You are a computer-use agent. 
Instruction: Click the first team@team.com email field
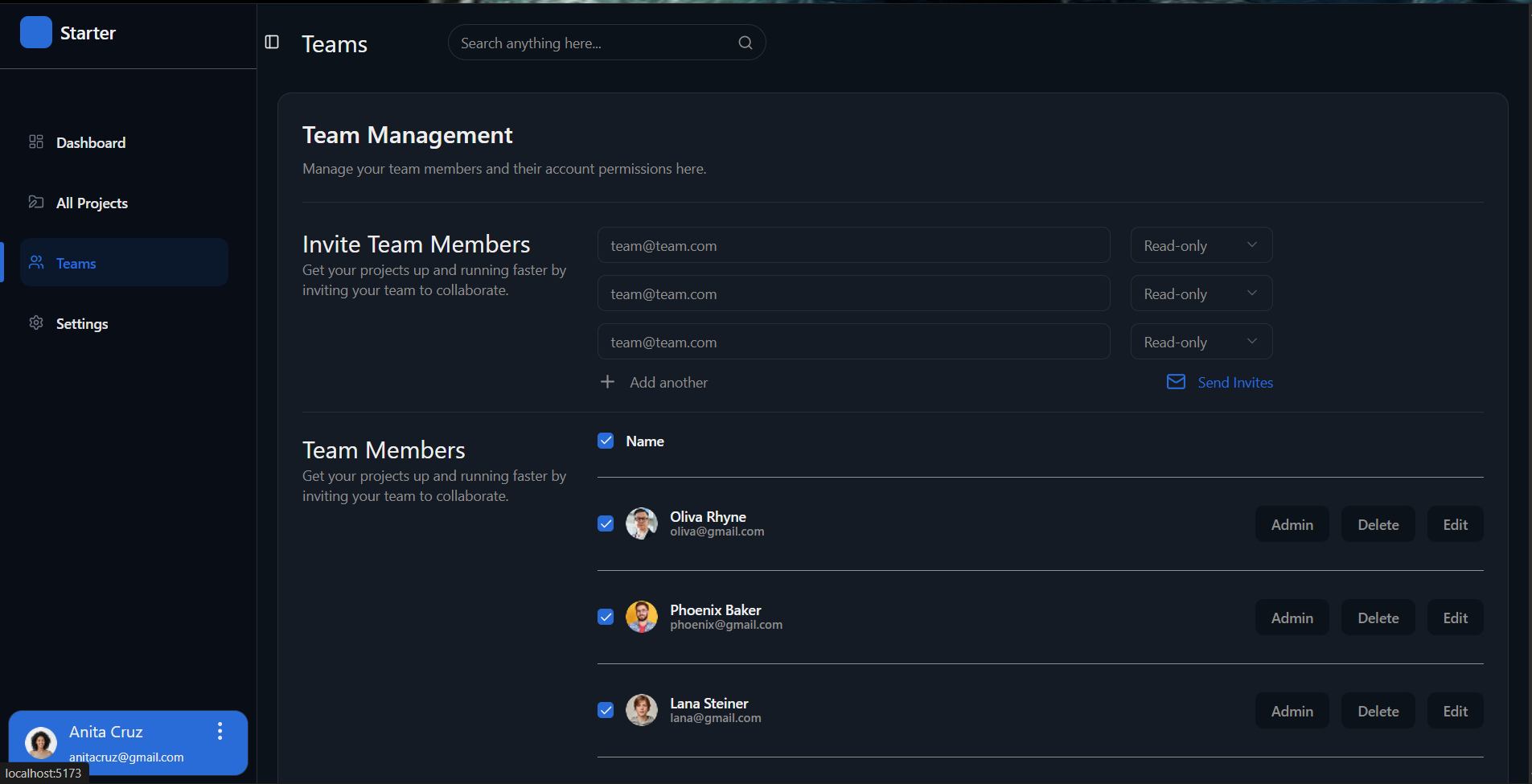(x=852, y=244)
